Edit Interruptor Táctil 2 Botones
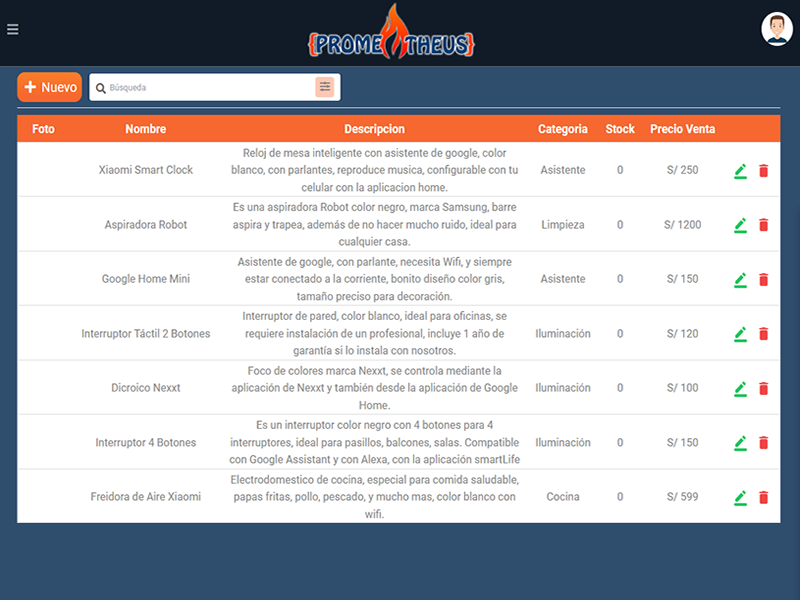 tap(740, 334)
